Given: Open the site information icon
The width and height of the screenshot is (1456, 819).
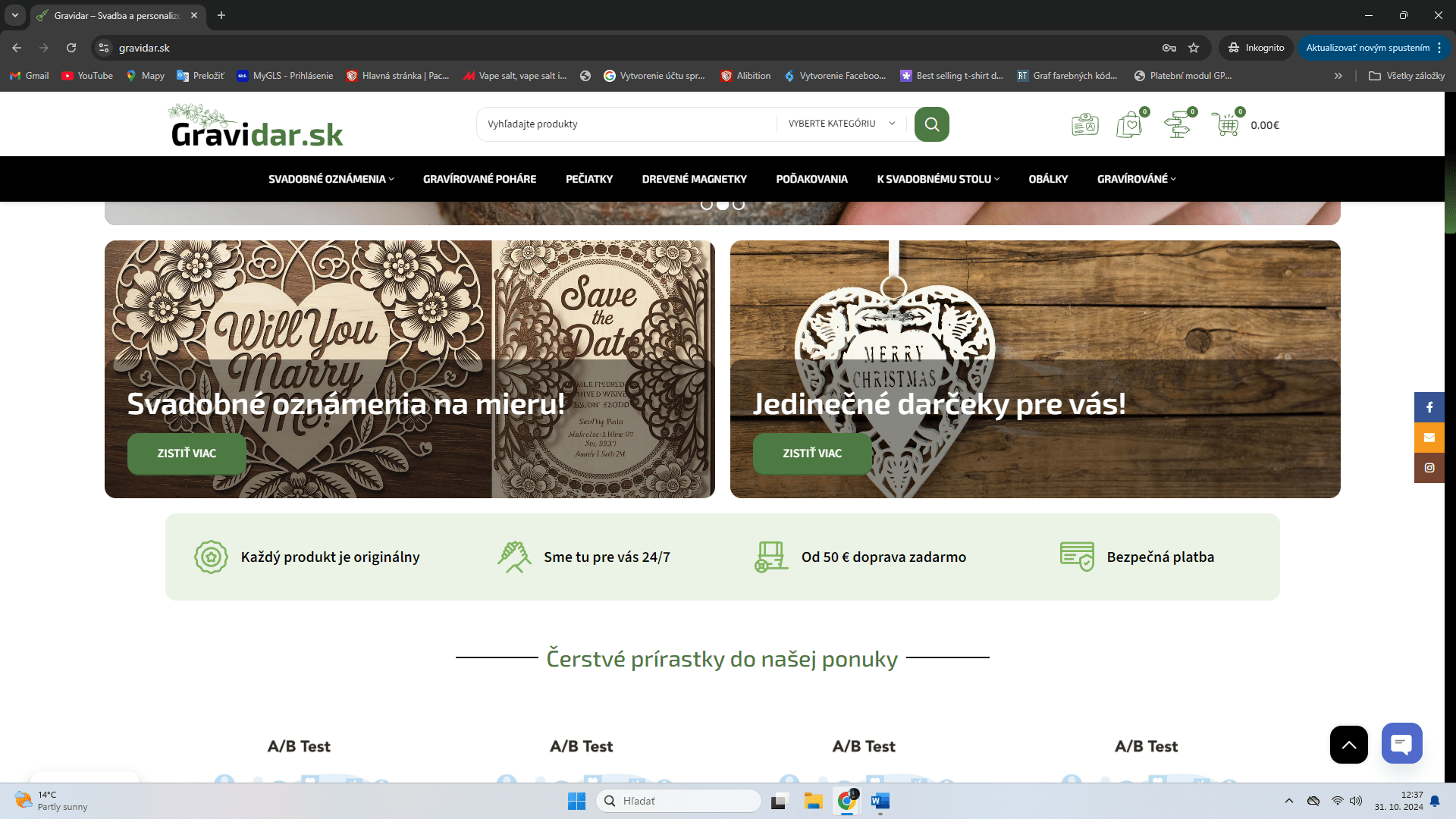Looking at the screenshot, I should coord(104,48).
